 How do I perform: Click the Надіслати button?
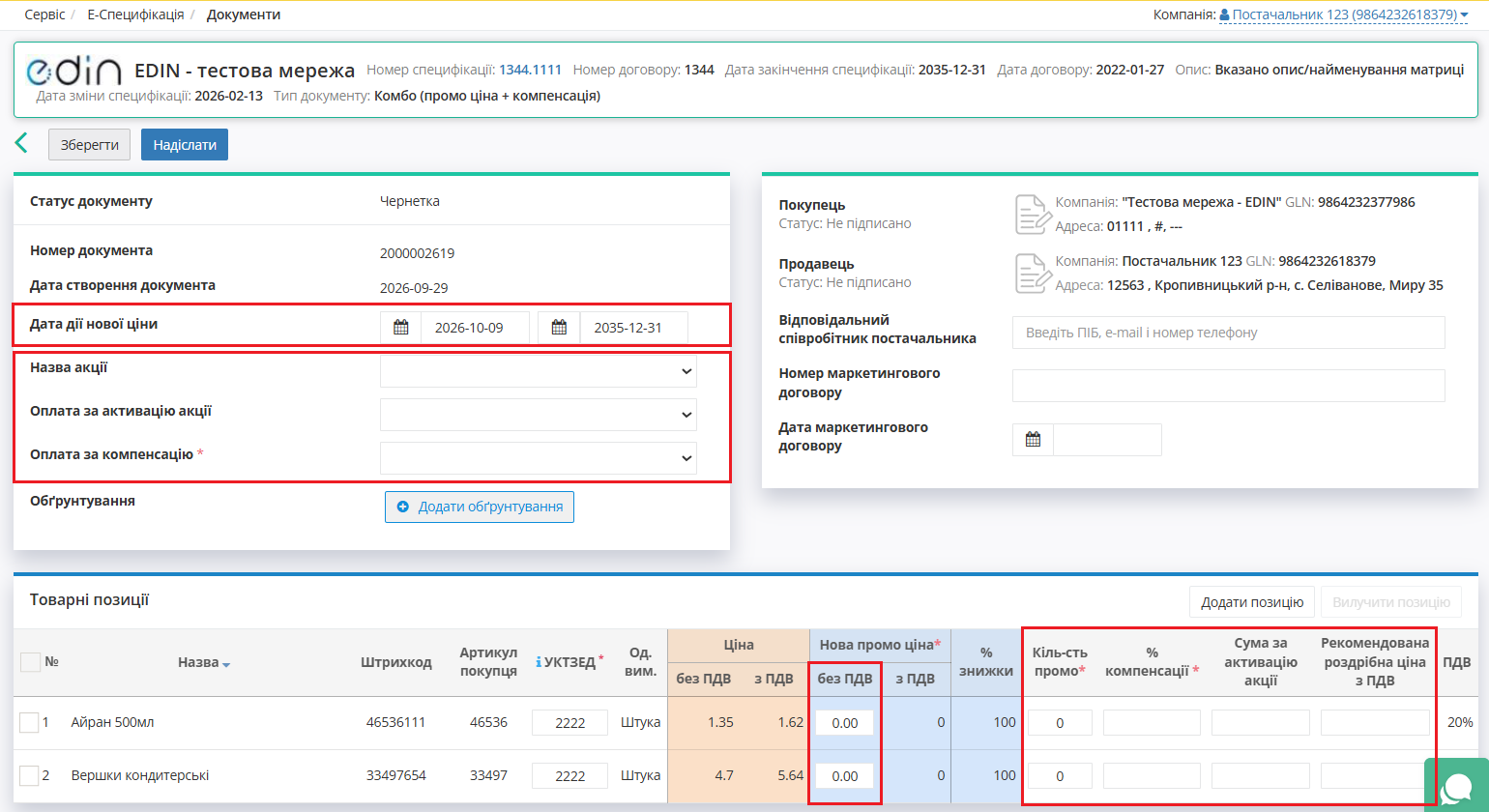pyautogui.click(x=185, y=144)
